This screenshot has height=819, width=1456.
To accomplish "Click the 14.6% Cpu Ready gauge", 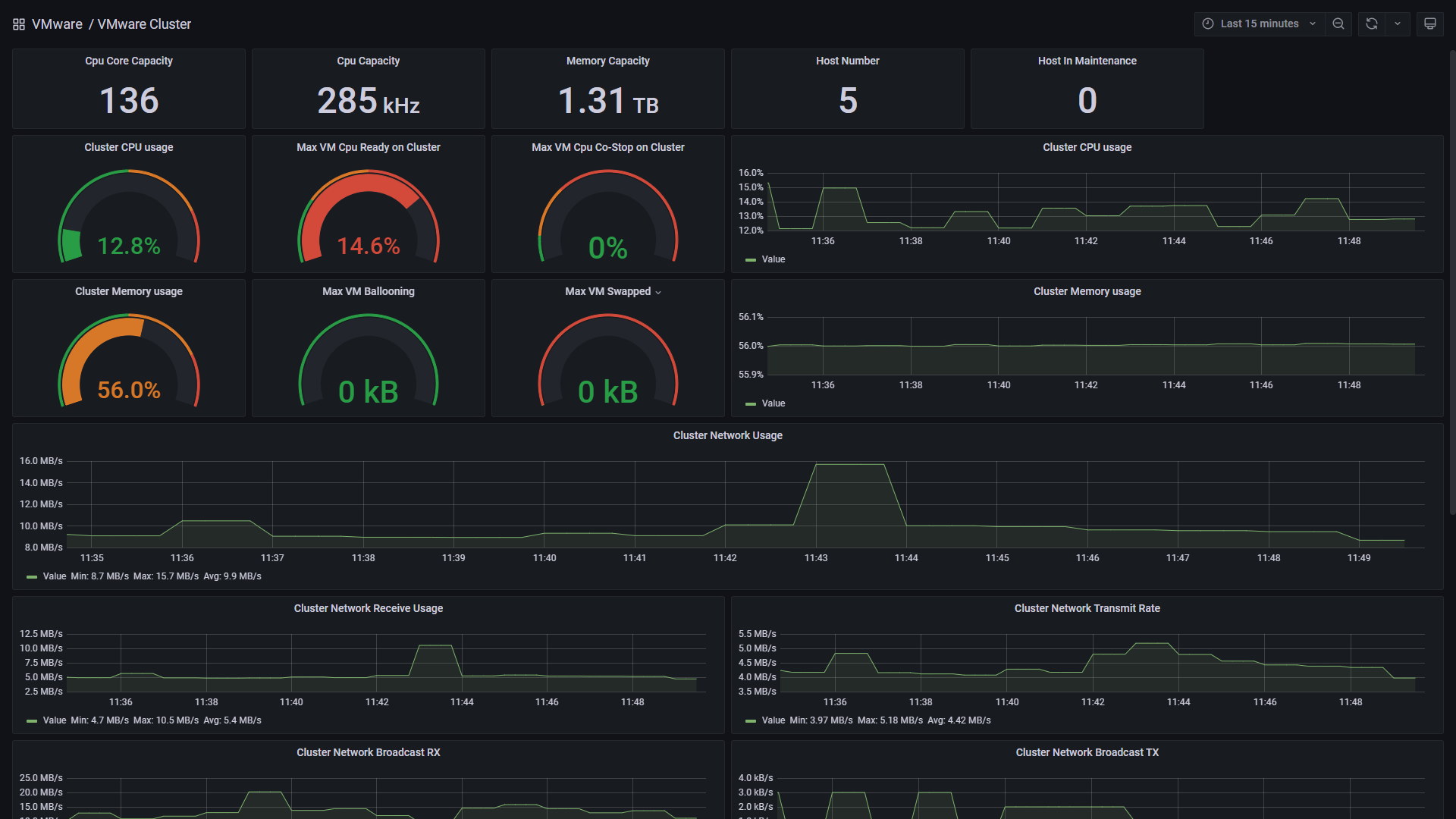I will 369,216.
